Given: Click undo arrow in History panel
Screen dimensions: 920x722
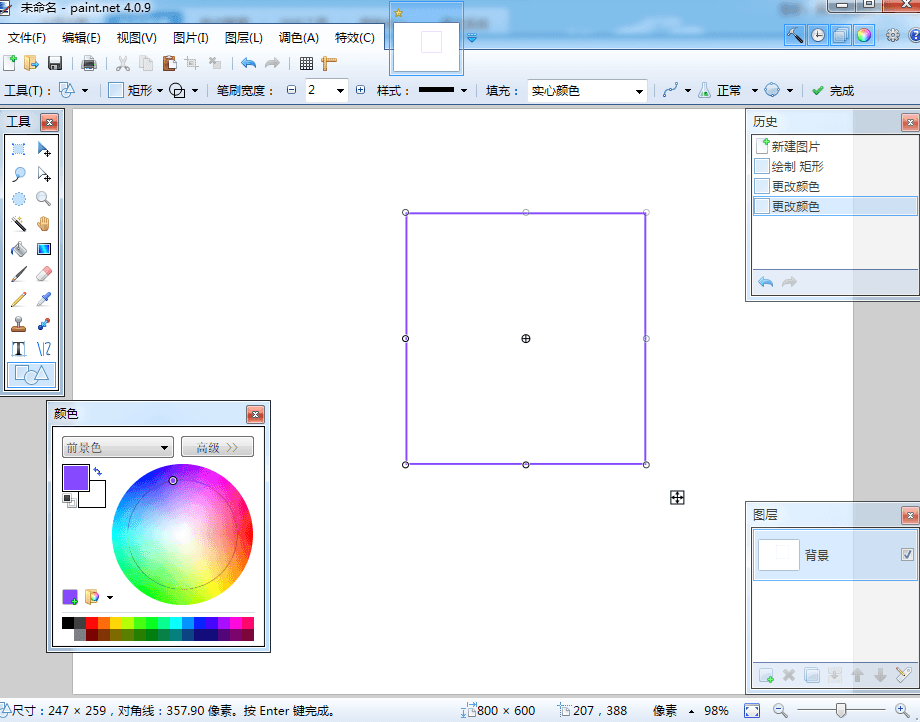Looking at the screenshot, I should point(766,282).
